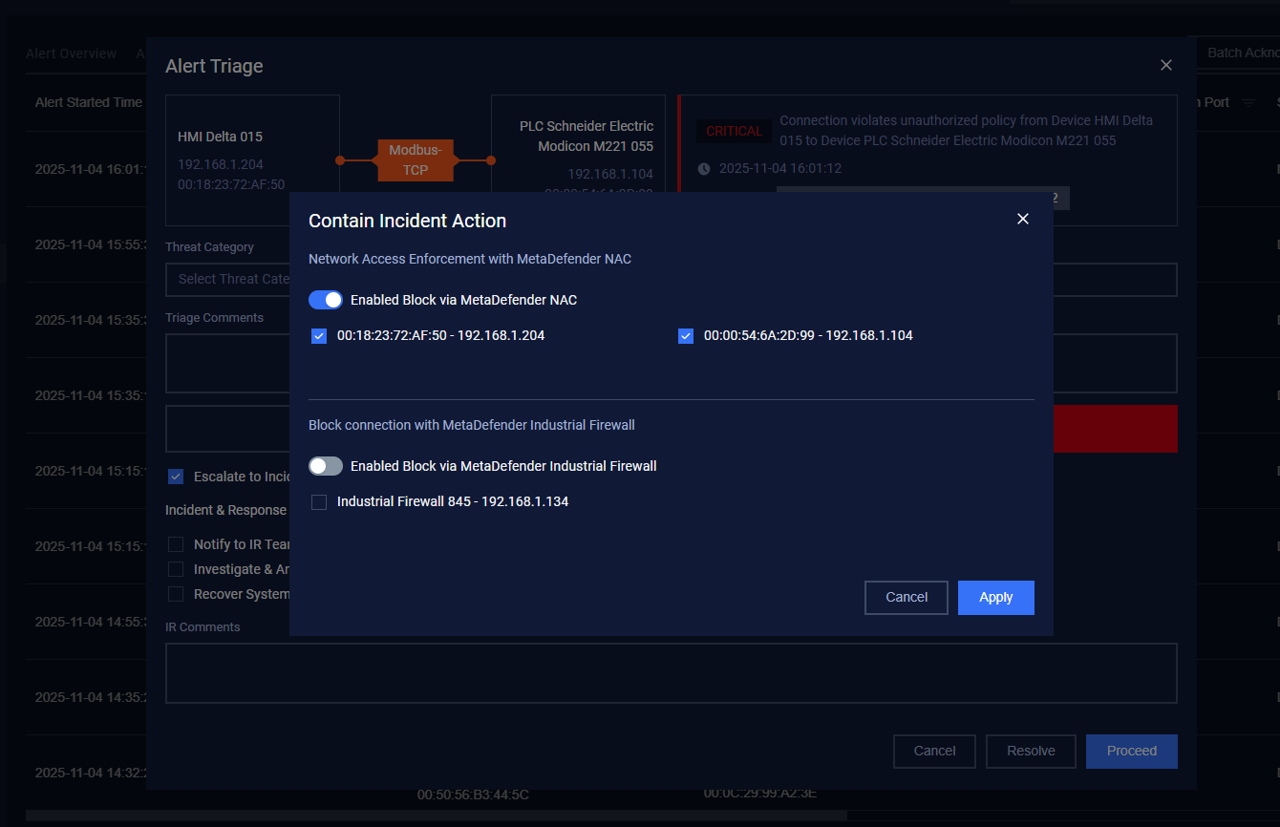The image size is (1280, 827).
Task: Cancel the Contain Incident Action dialog
Action: pyautogui.click(x=906, y=597)
